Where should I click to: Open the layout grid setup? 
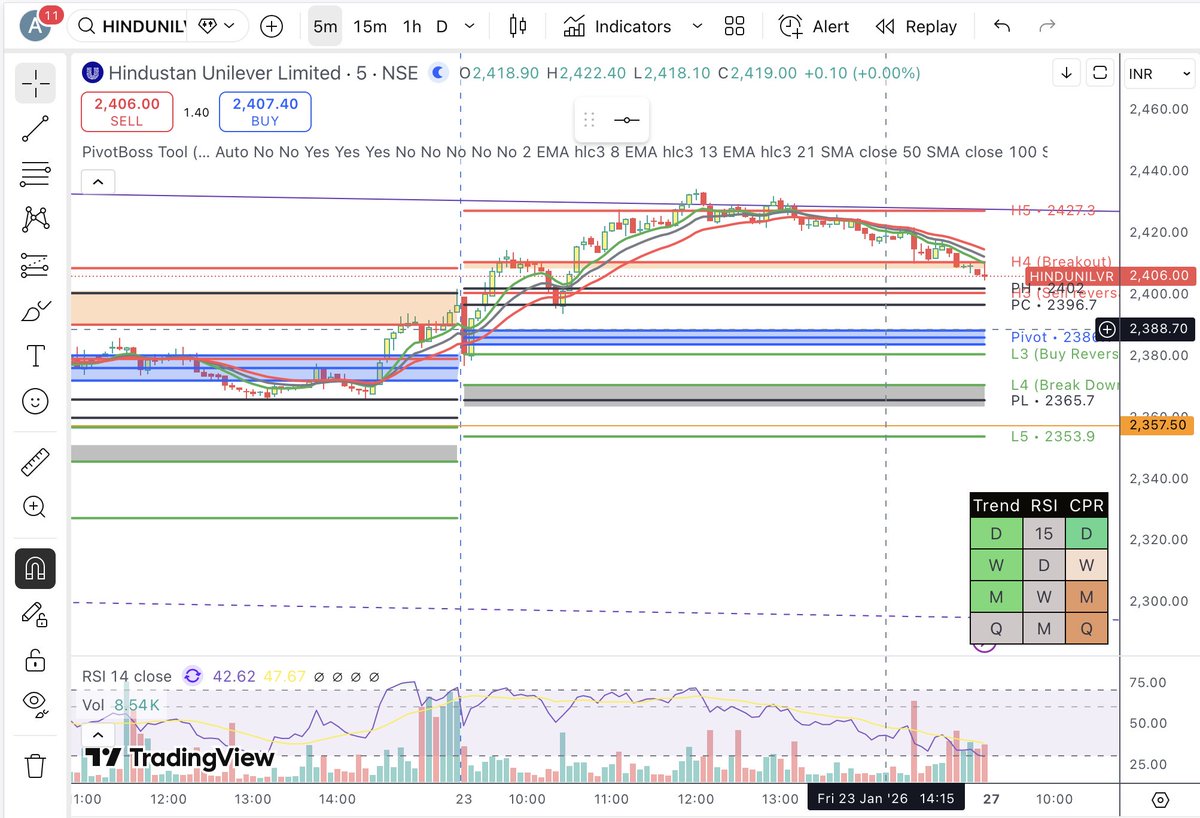(x=735, y=26)
